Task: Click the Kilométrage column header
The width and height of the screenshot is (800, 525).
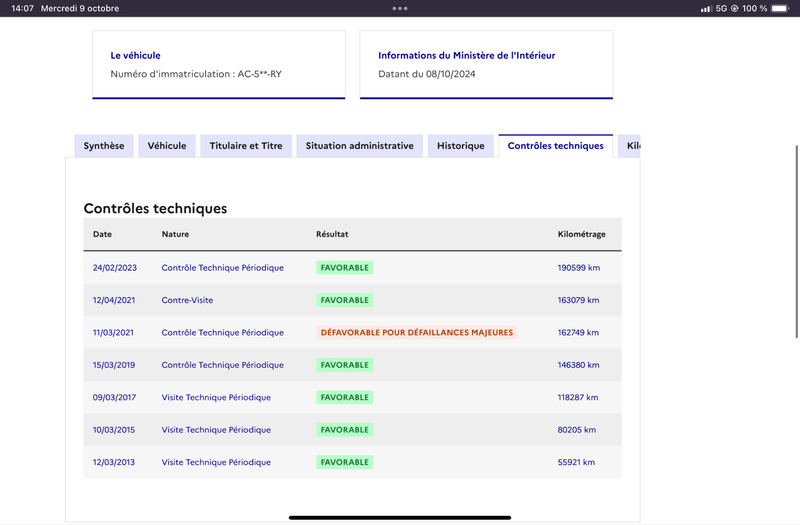Action: pyautogui.click(x=582, y=234)
